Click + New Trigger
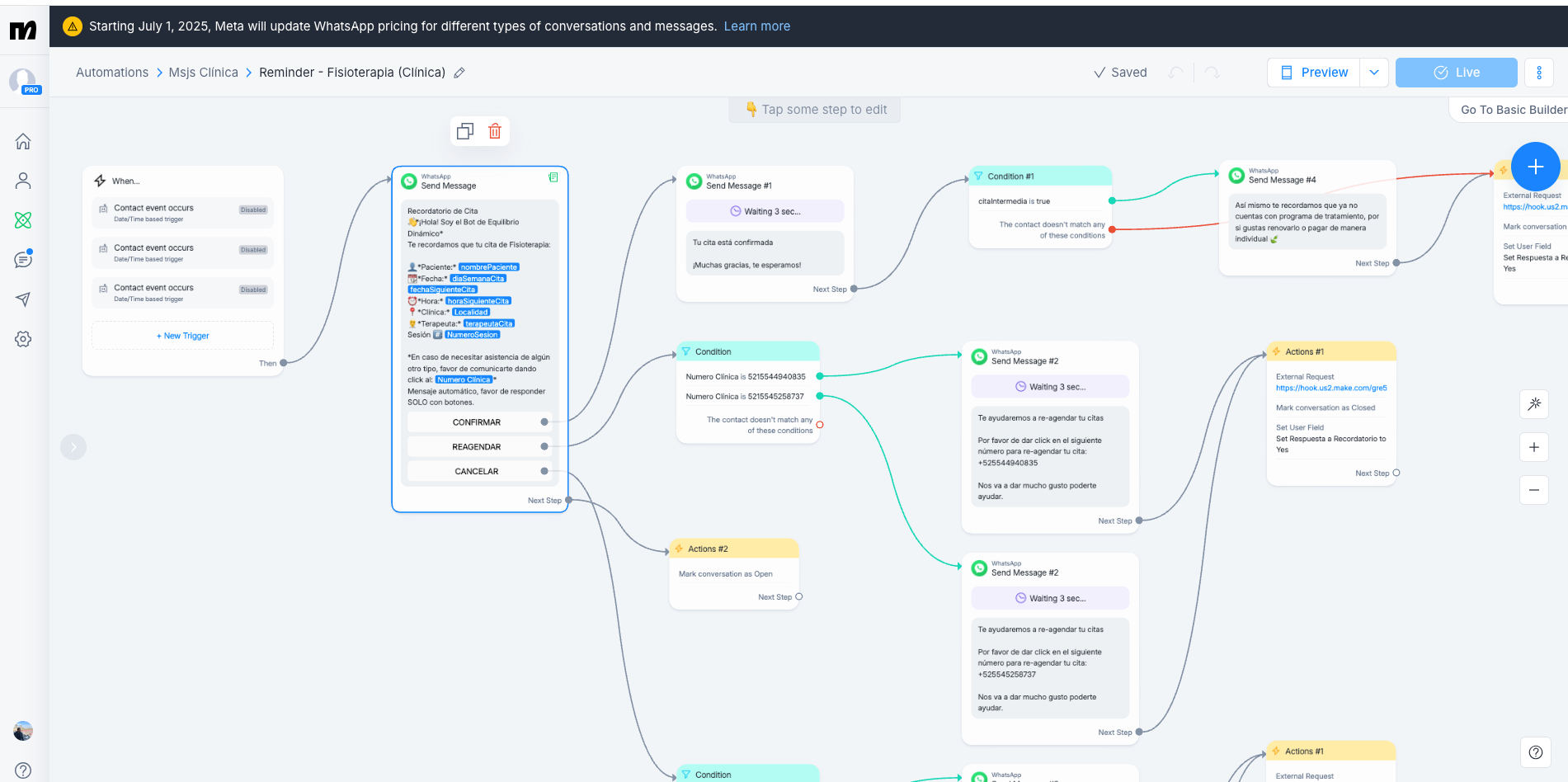This screenshot has width=1568, height=782. click(x=182, y=336)
